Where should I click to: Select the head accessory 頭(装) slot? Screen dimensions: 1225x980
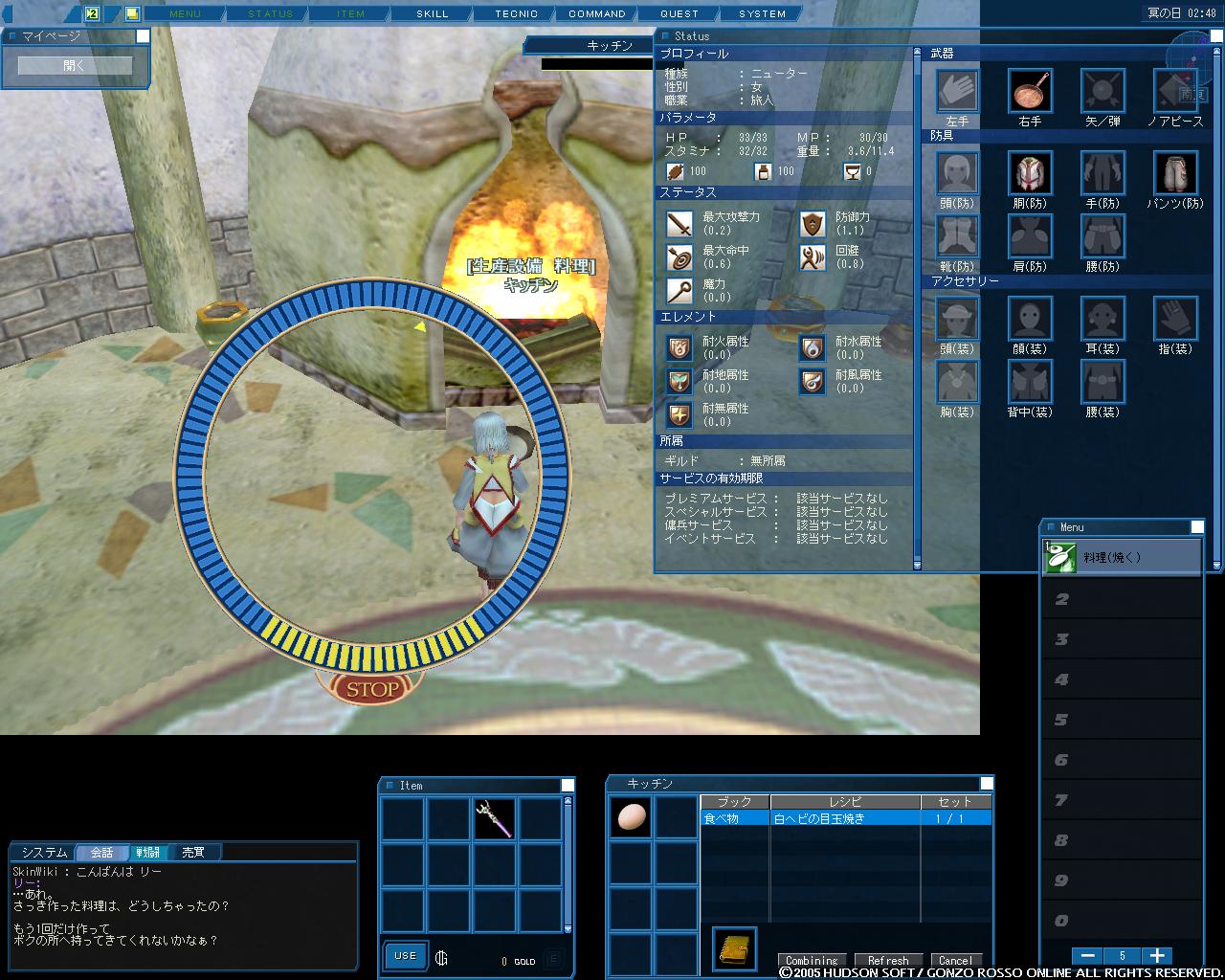click(x=957, y=319)
